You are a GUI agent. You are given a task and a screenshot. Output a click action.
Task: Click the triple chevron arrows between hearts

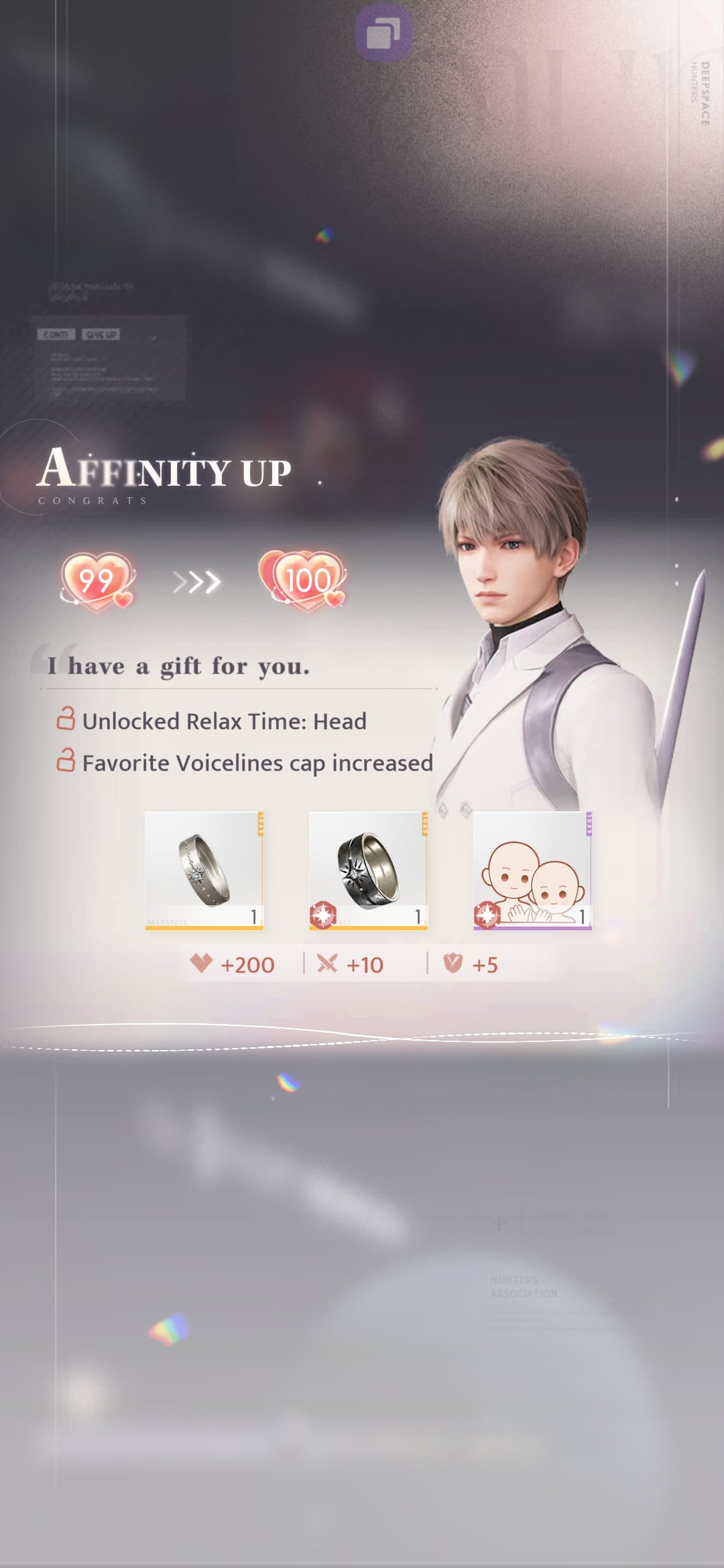coord(196,582)
